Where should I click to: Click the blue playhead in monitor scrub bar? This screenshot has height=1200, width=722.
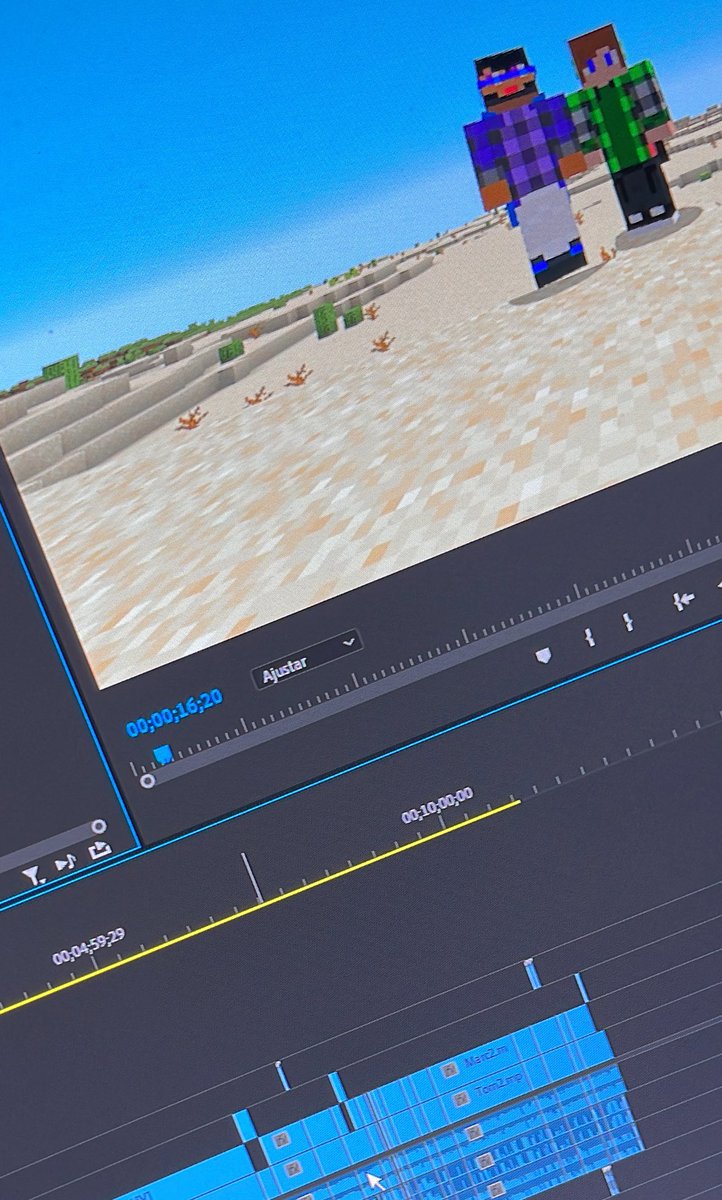tap(162, 753)
